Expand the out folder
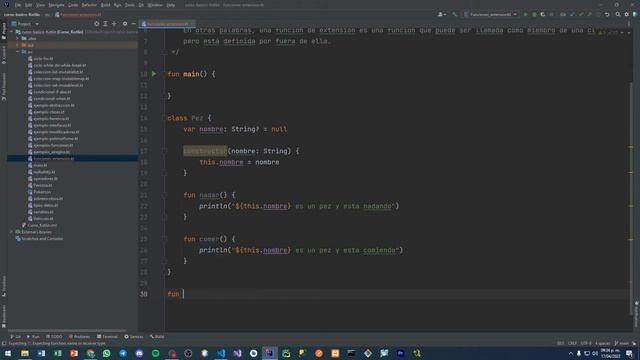Image resolution: width=640 pixels, height=360 pixels. [x=18, y=45]
